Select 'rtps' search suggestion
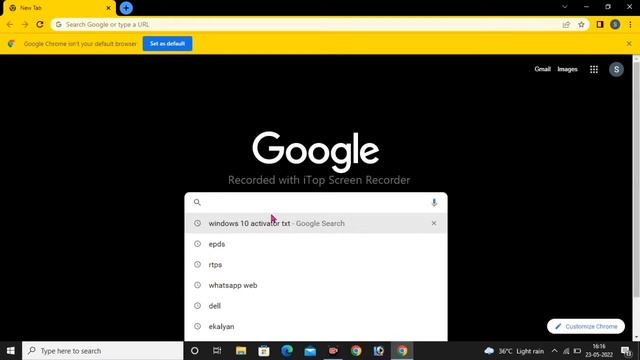 coord(316,264)
